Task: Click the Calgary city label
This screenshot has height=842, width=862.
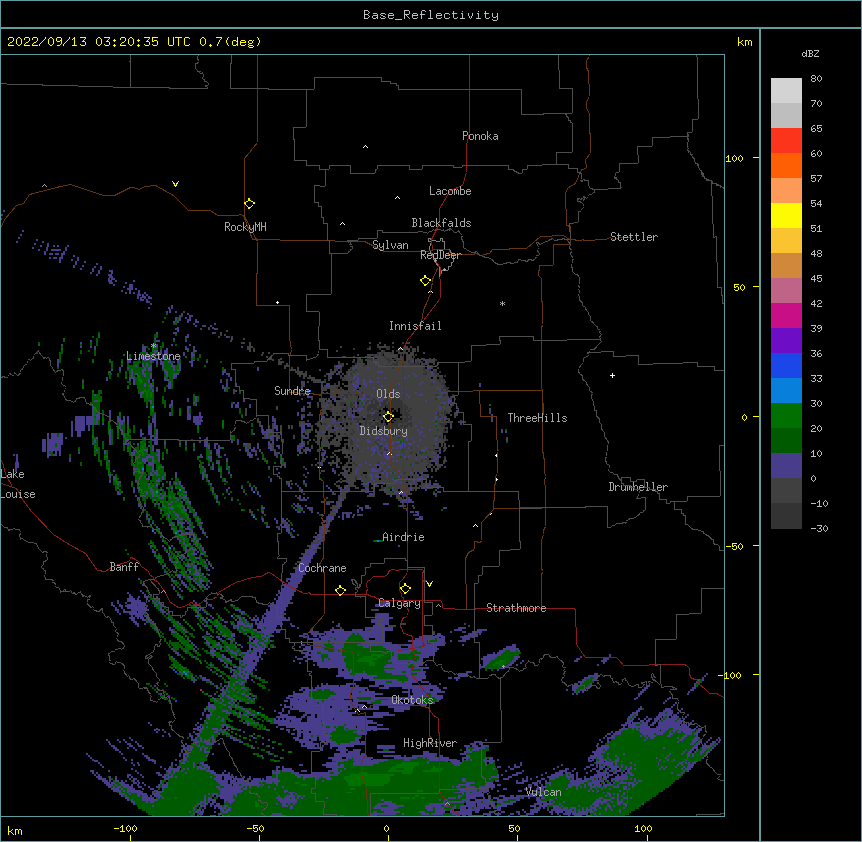Action: click(x=399, y=603)
